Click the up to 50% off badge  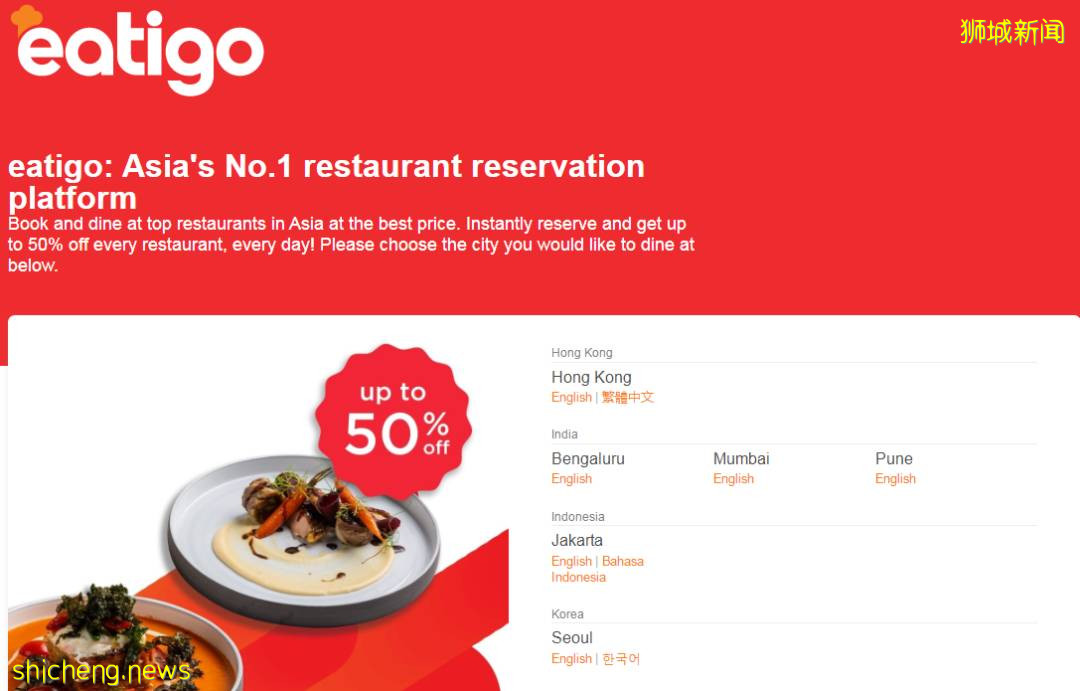(393, 421)
